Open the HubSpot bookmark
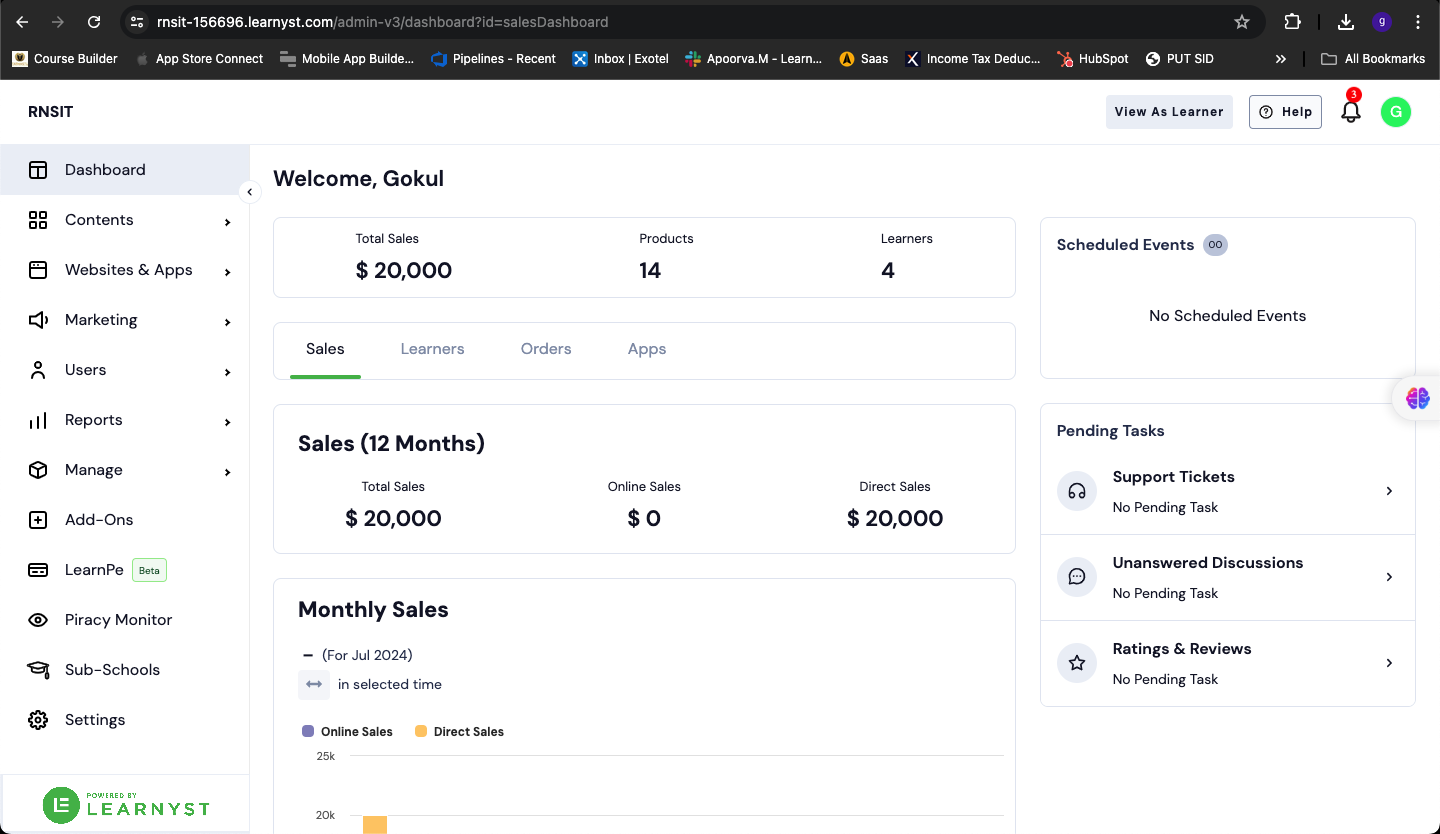This screenshot has height=834, width=1440. pyautogui.click(x=1093, y=59)
